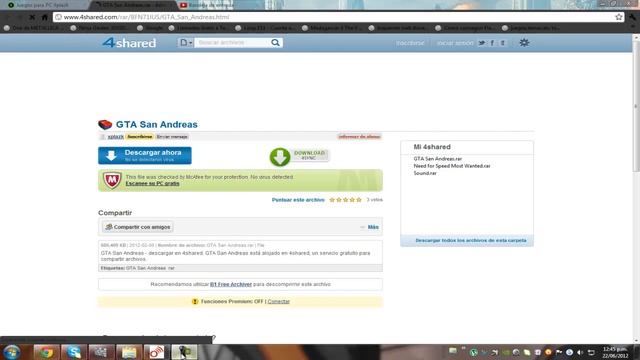Click the browser home button

[x=45, y=17]
